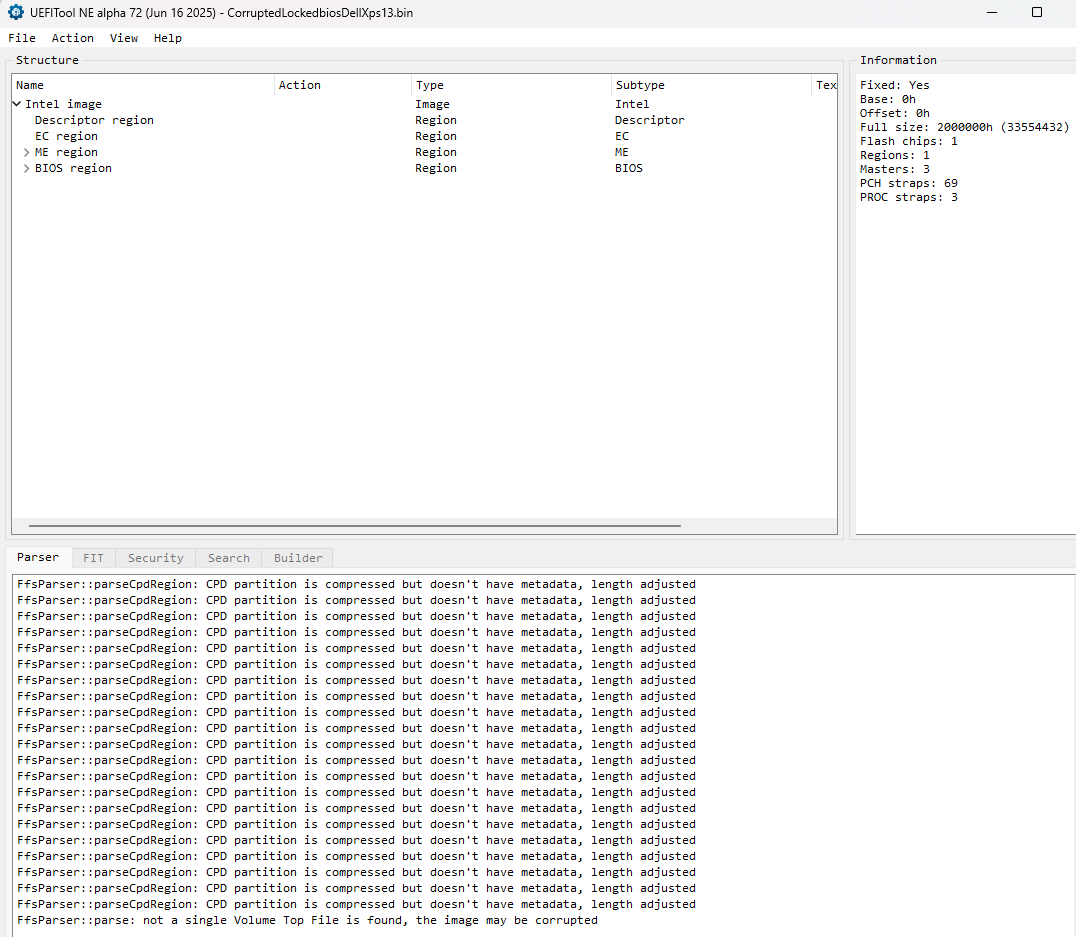Click 'Full size: 2000000h' in Information panel
Image resolution: width=1076 pixels, height=937 pixels.
click(x=964, y=128)
